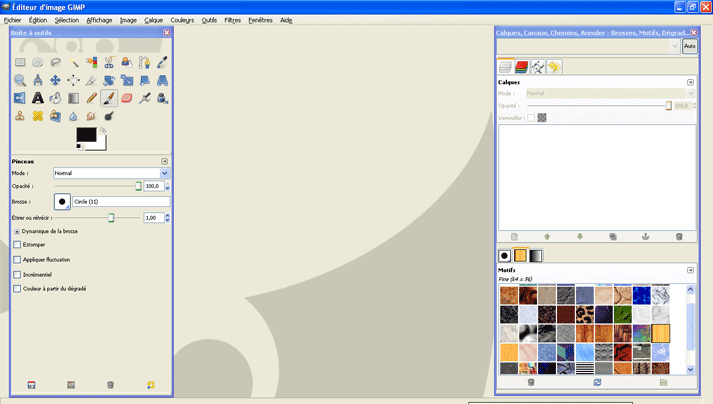This screenshot has height=404, width=713.
Task: Select the Crop knife tool
Action: click(91, 81)
